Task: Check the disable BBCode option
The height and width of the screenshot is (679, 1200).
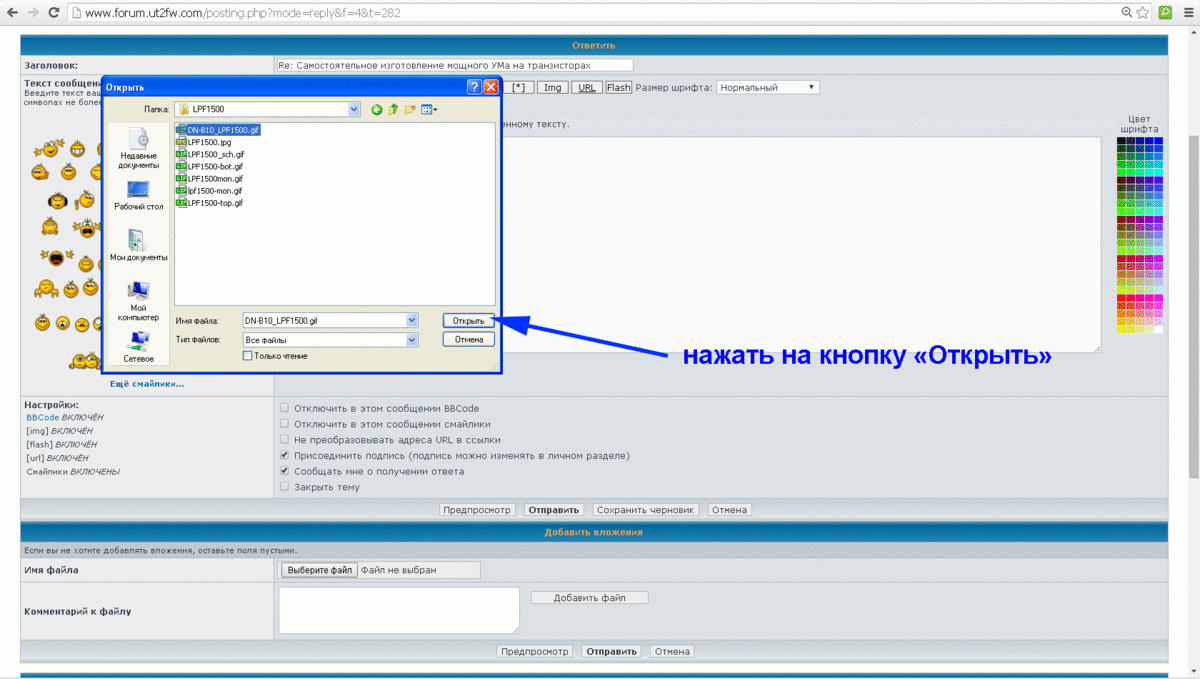Action: tap(285, 408)
